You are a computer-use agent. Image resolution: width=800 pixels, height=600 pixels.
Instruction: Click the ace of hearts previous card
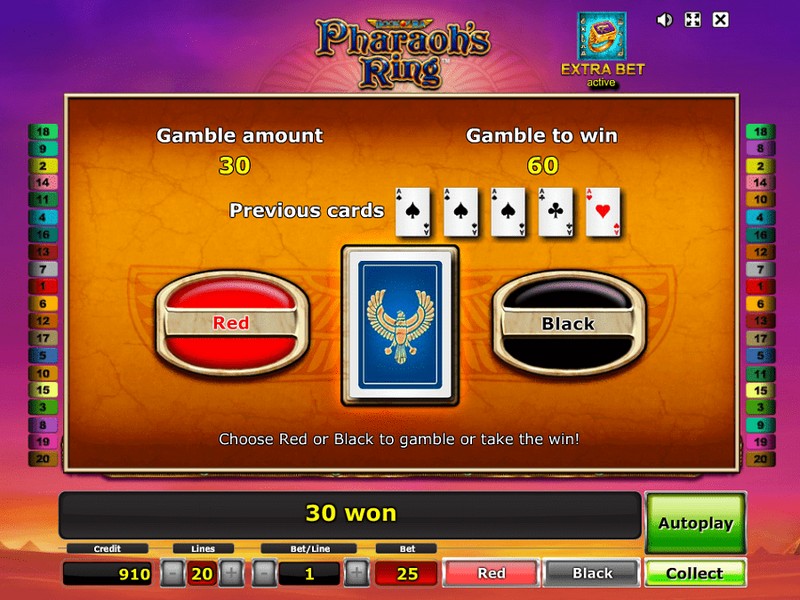[603, 212]
